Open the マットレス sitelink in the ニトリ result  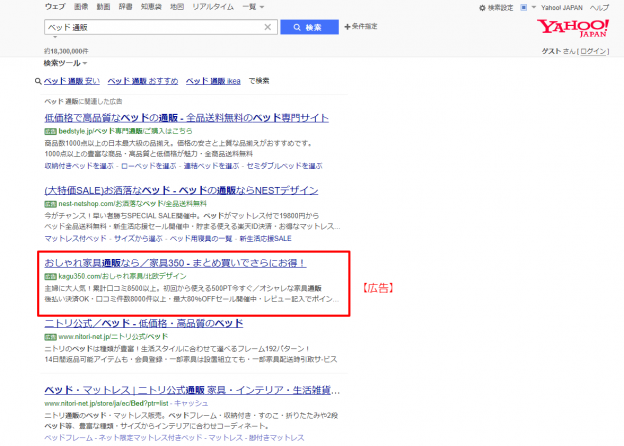click(225, 438)
